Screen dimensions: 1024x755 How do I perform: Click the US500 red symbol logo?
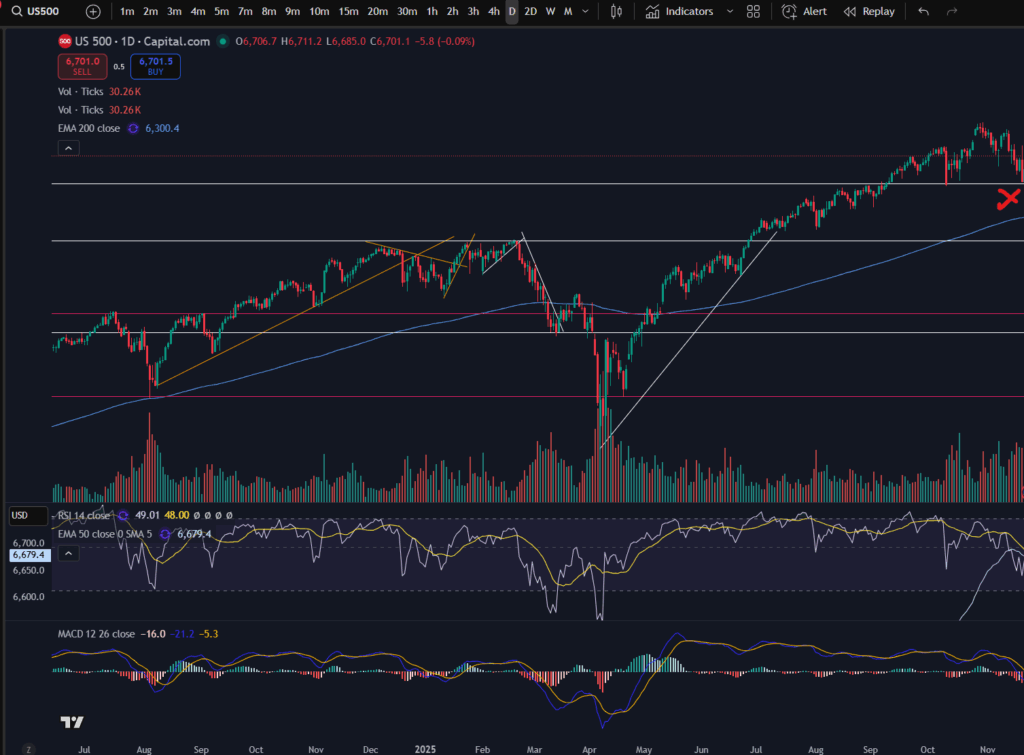65,41
